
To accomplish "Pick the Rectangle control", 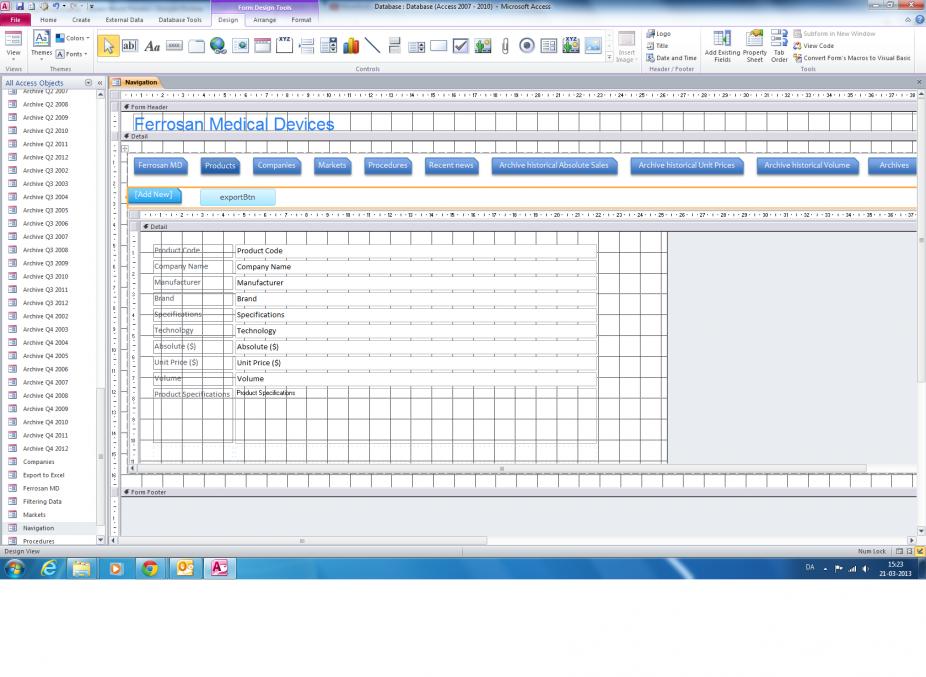I will click(439, 45).
